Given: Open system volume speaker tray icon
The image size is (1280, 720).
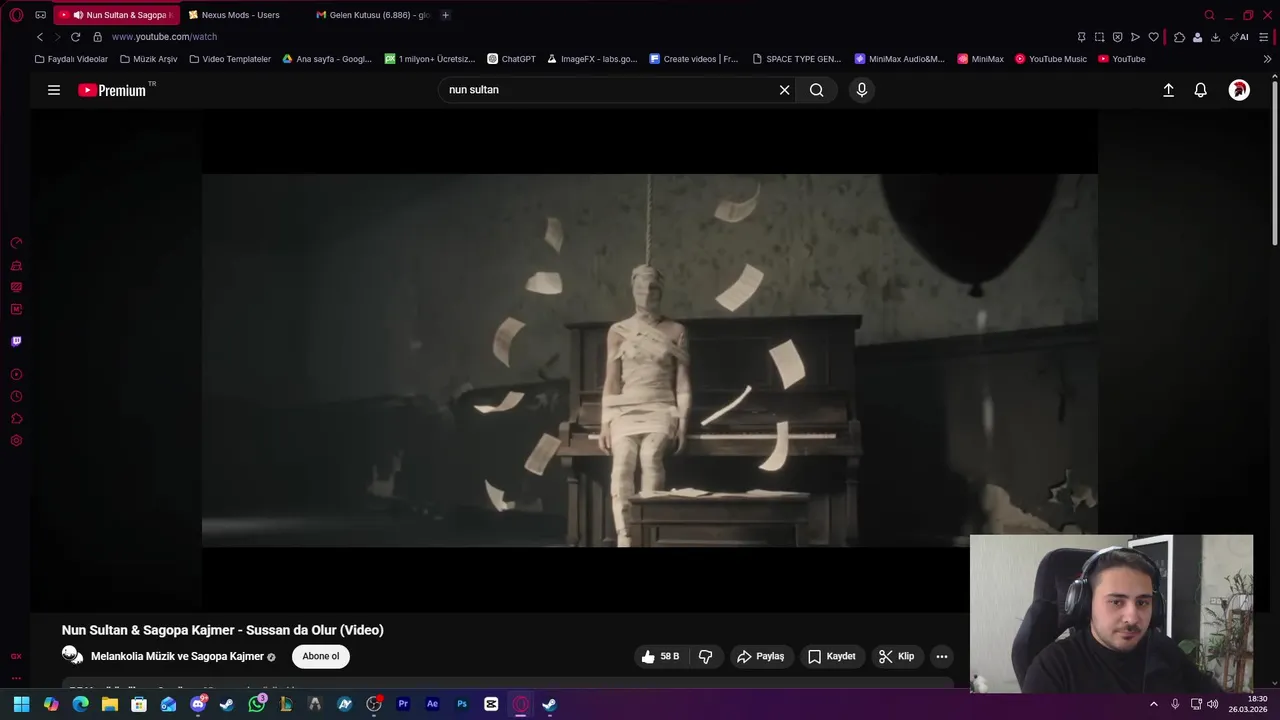Looking at the screenshot, I should coord(1212,704).
